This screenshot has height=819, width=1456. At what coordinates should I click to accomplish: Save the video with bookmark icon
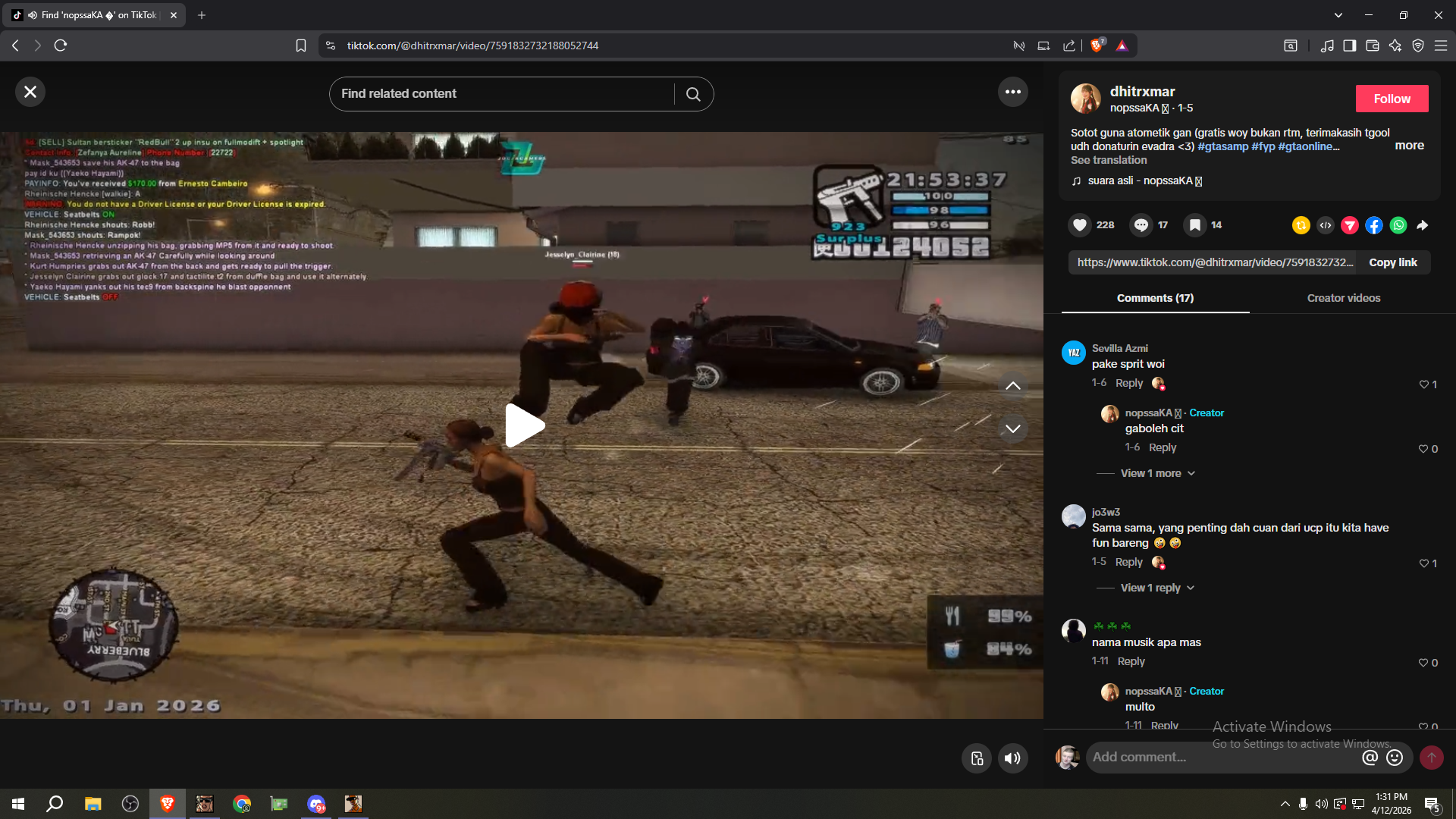[x=1194, y=225]
